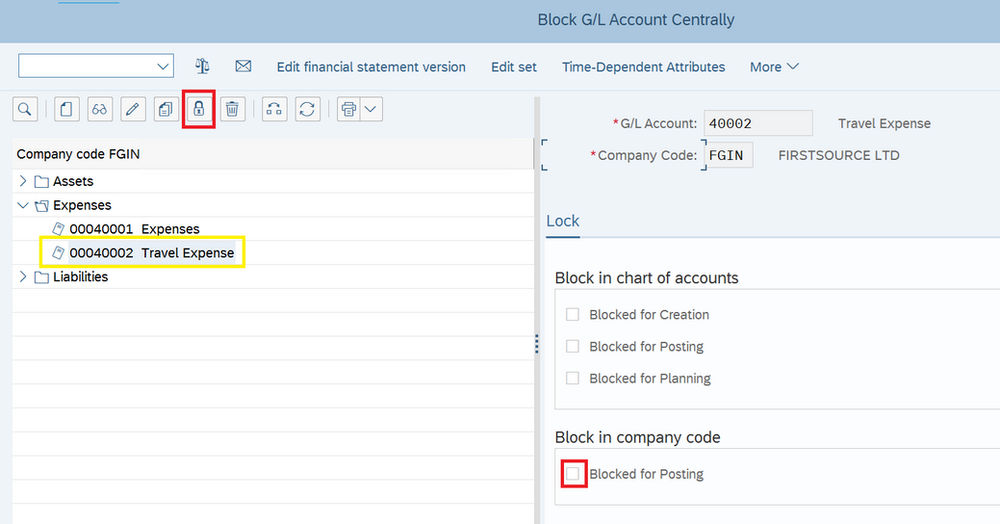The image size is (1000, 524).
Task: Click the balance scale icon
Action: click(x=203, y=67)
